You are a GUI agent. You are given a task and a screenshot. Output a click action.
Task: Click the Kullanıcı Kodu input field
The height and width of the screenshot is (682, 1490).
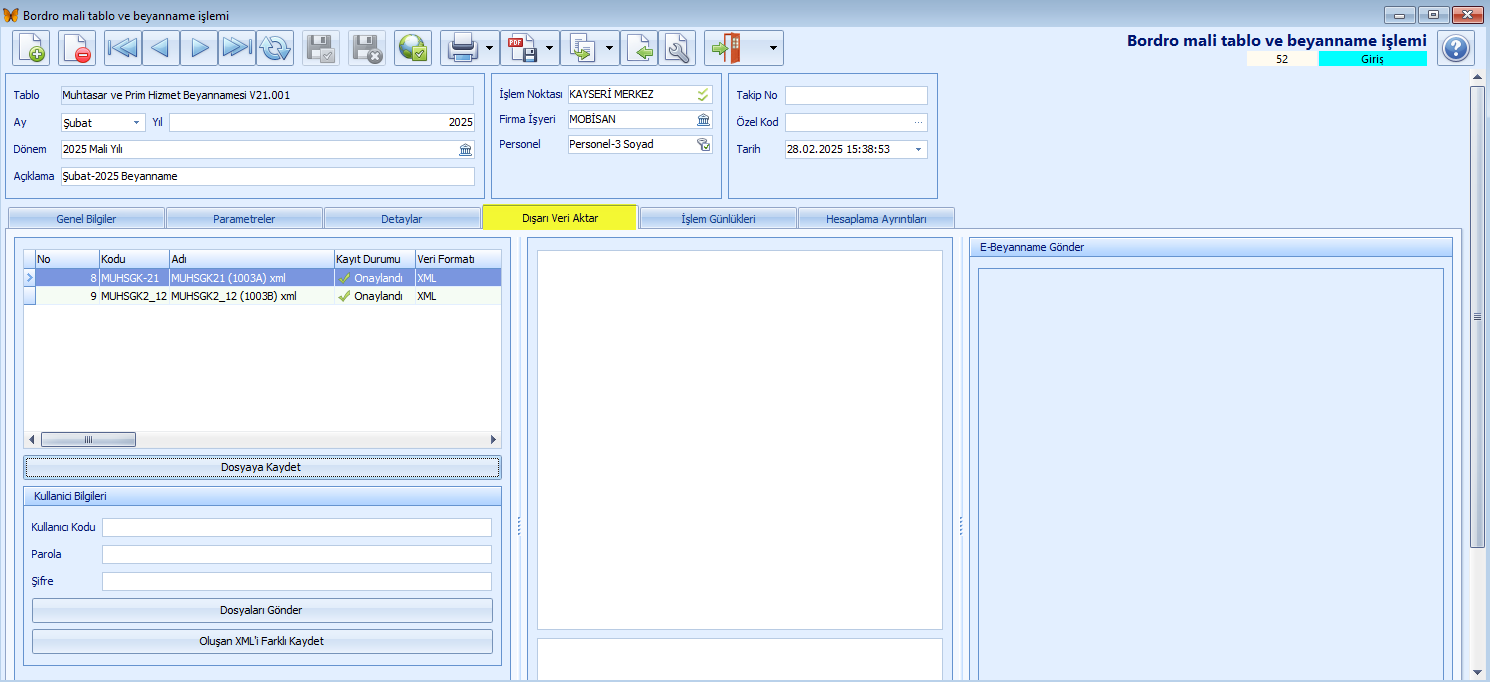(x=296, y=527)
